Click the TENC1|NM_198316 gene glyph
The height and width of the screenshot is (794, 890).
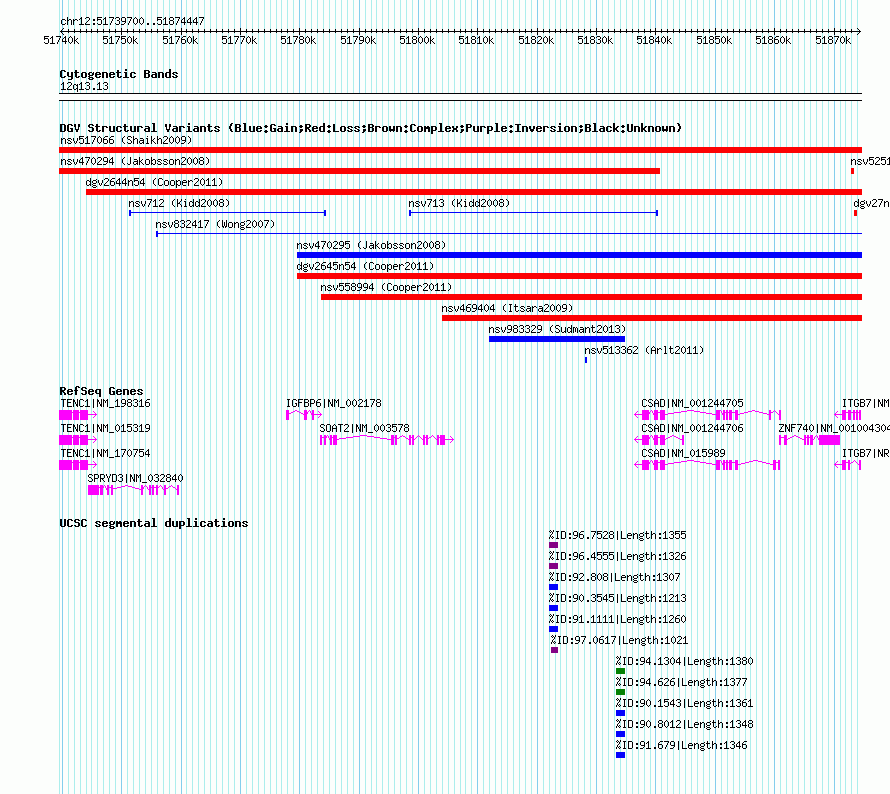coord(78,415)
